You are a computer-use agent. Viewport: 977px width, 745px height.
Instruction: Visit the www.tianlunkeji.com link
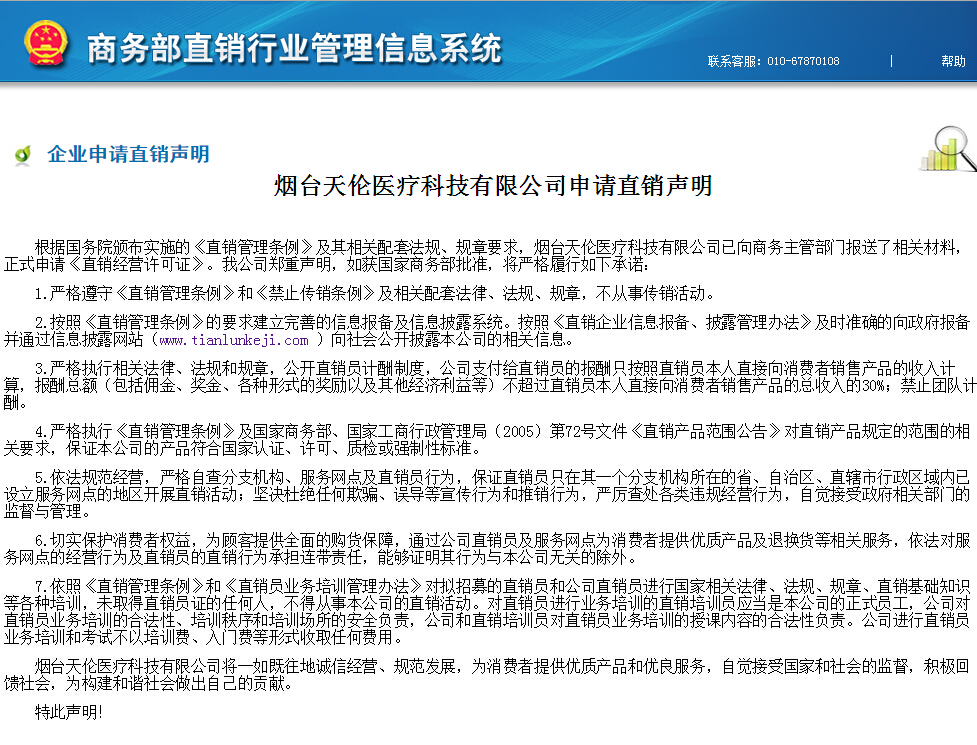pos(234,340)
